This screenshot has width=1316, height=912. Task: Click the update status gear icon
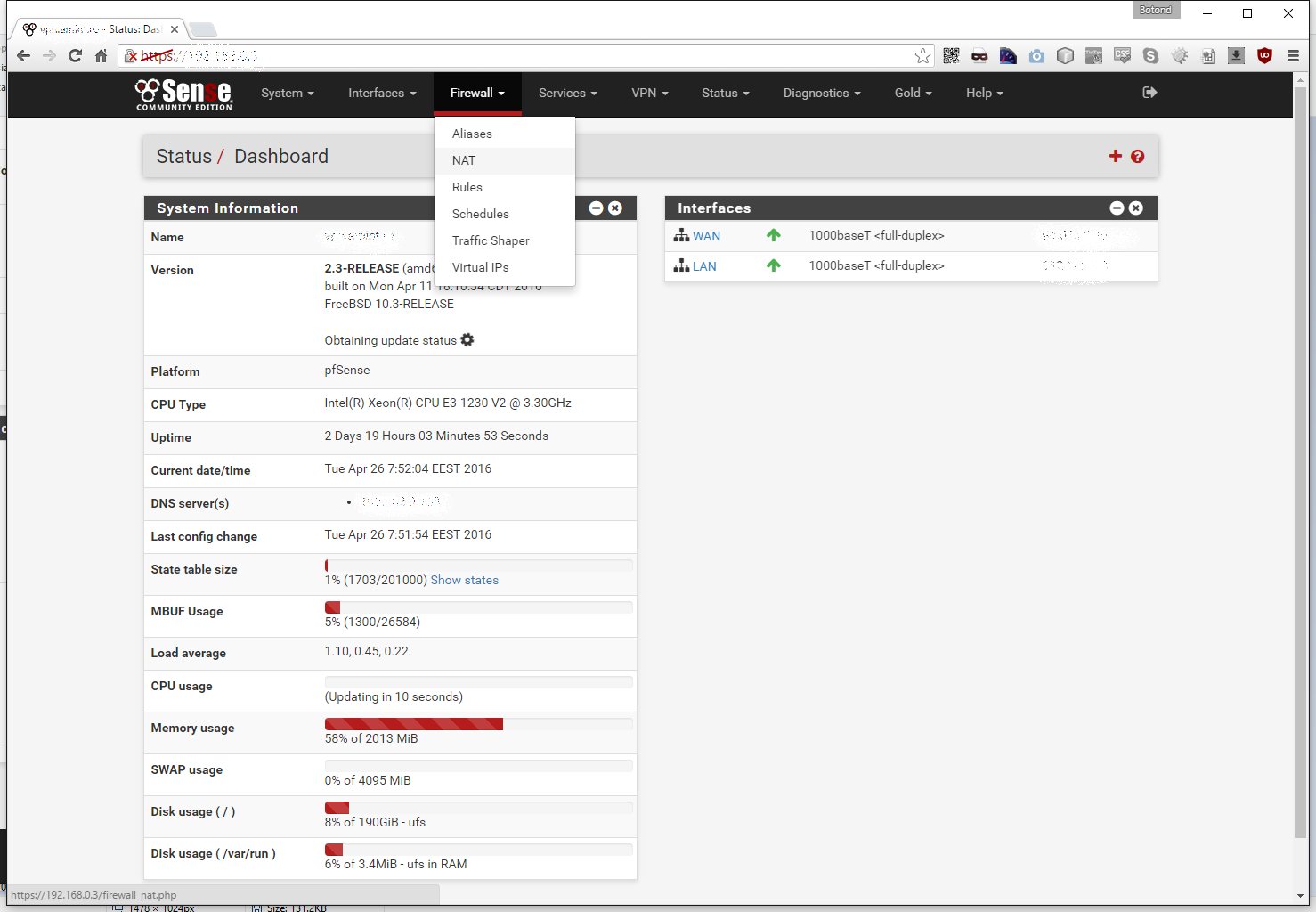467,340
